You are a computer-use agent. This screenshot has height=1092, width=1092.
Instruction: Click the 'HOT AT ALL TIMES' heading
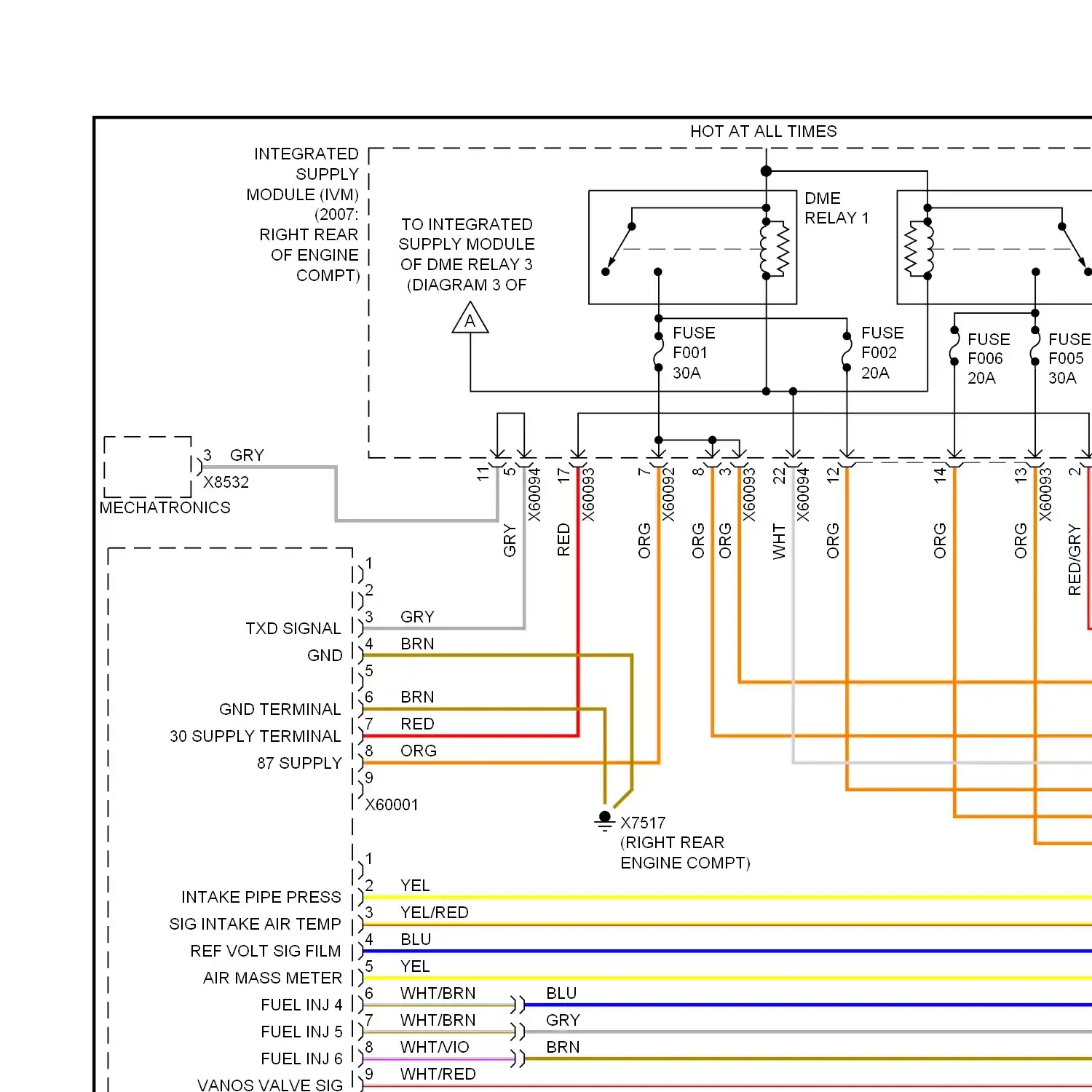[x=763, y=131]
